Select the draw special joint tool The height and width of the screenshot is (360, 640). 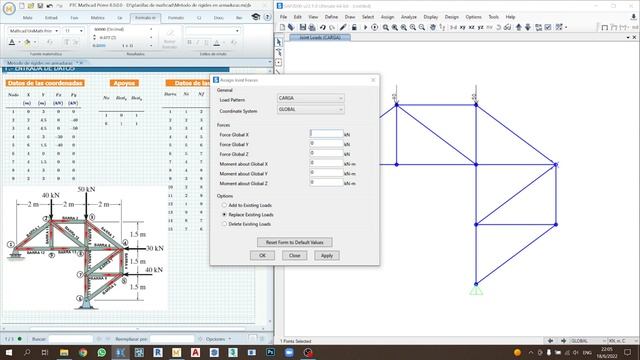pos(279,62)
